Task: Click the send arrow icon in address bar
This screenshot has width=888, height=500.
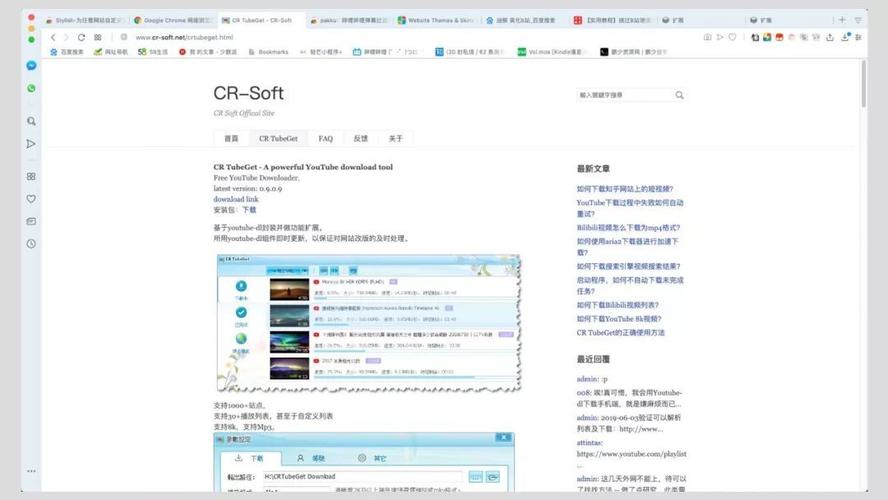Action: [x=720, y=37]
